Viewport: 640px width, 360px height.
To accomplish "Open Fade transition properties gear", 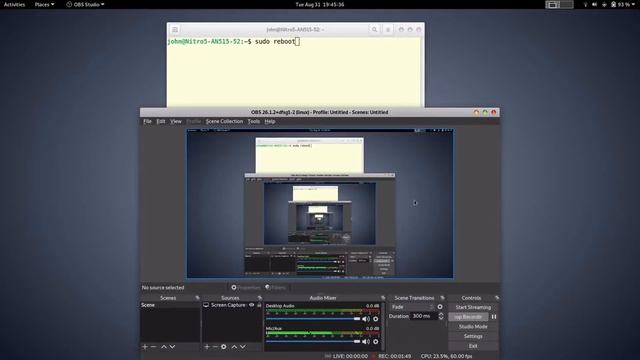I will click(x=440, y=307).
